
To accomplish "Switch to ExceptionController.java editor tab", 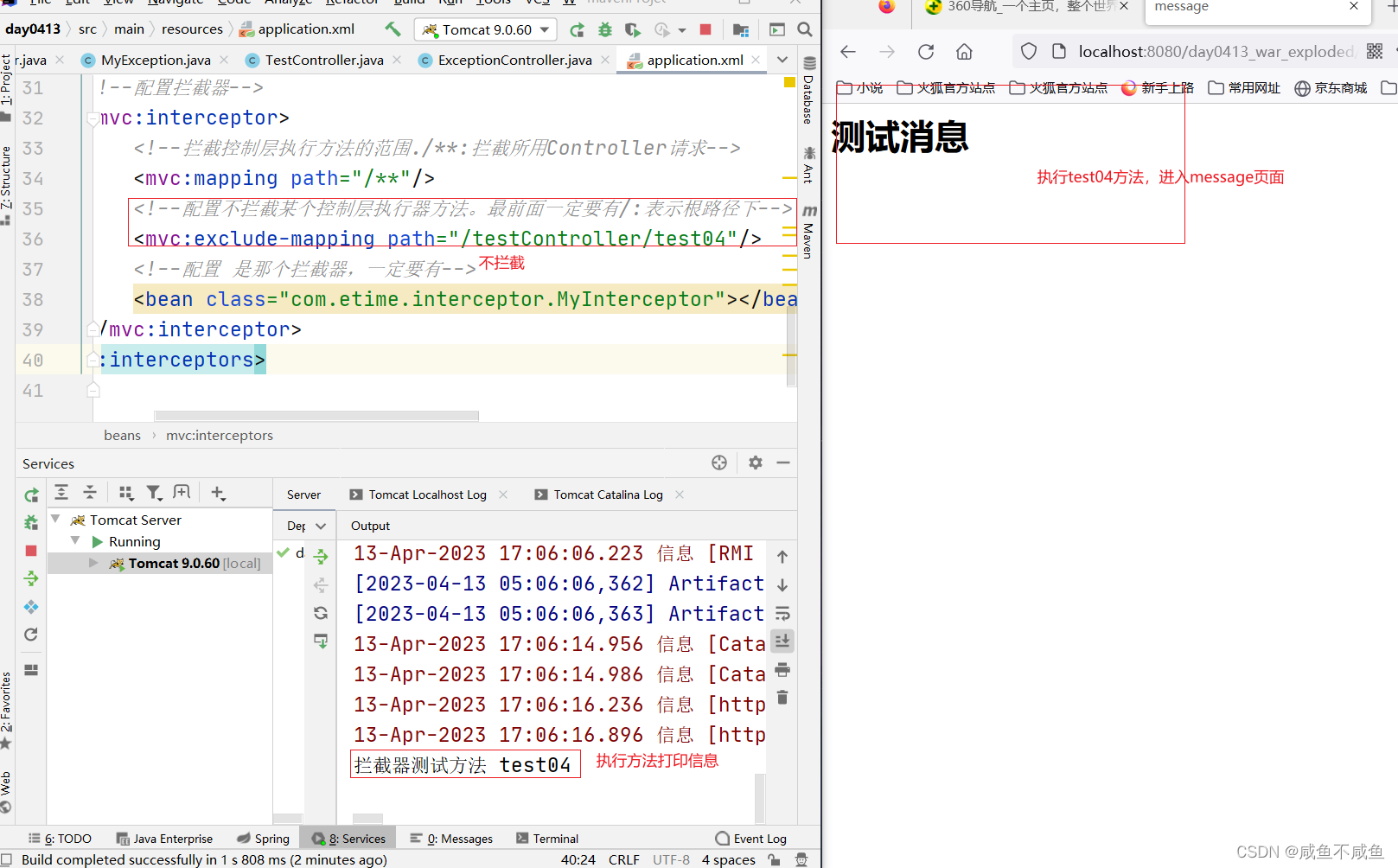I will pyautogui.click(x=514, y=60).
